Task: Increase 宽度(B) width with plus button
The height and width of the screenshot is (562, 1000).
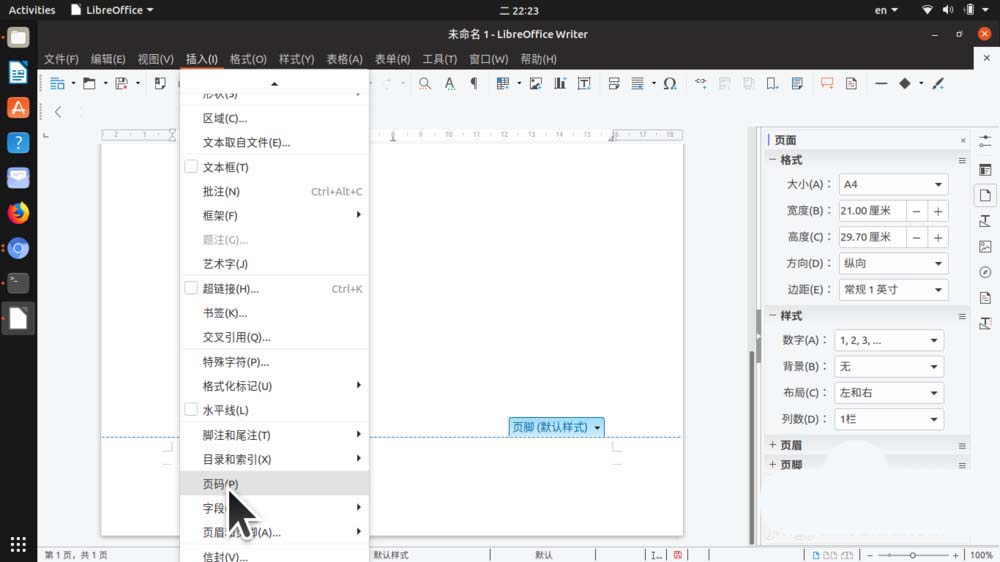Action: pyautogui.click(x=938, y=211)
